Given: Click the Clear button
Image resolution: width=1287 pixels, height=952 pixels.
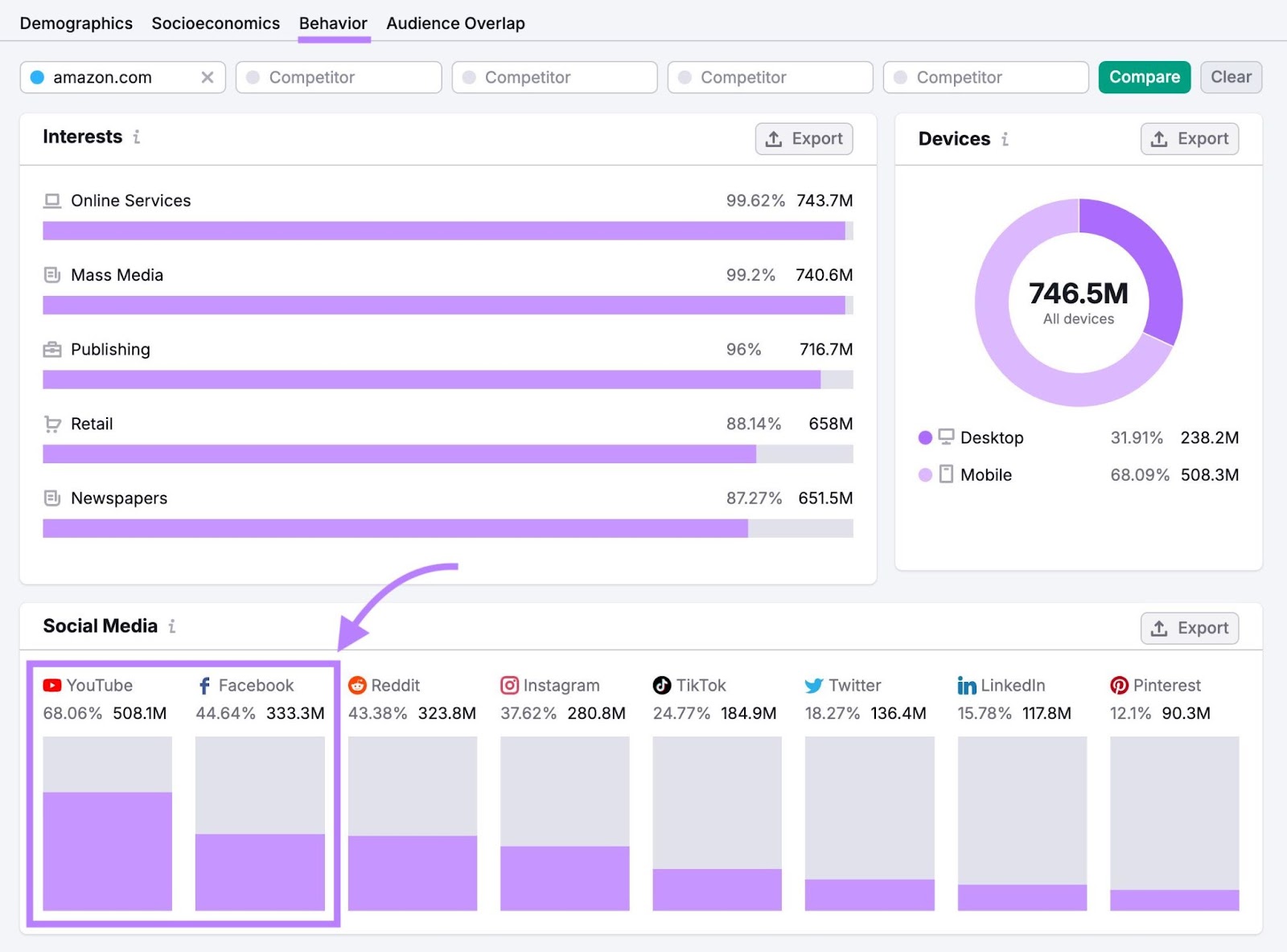Looking at the screenshot, I should pyautogui.click(x=1231, y=77).
